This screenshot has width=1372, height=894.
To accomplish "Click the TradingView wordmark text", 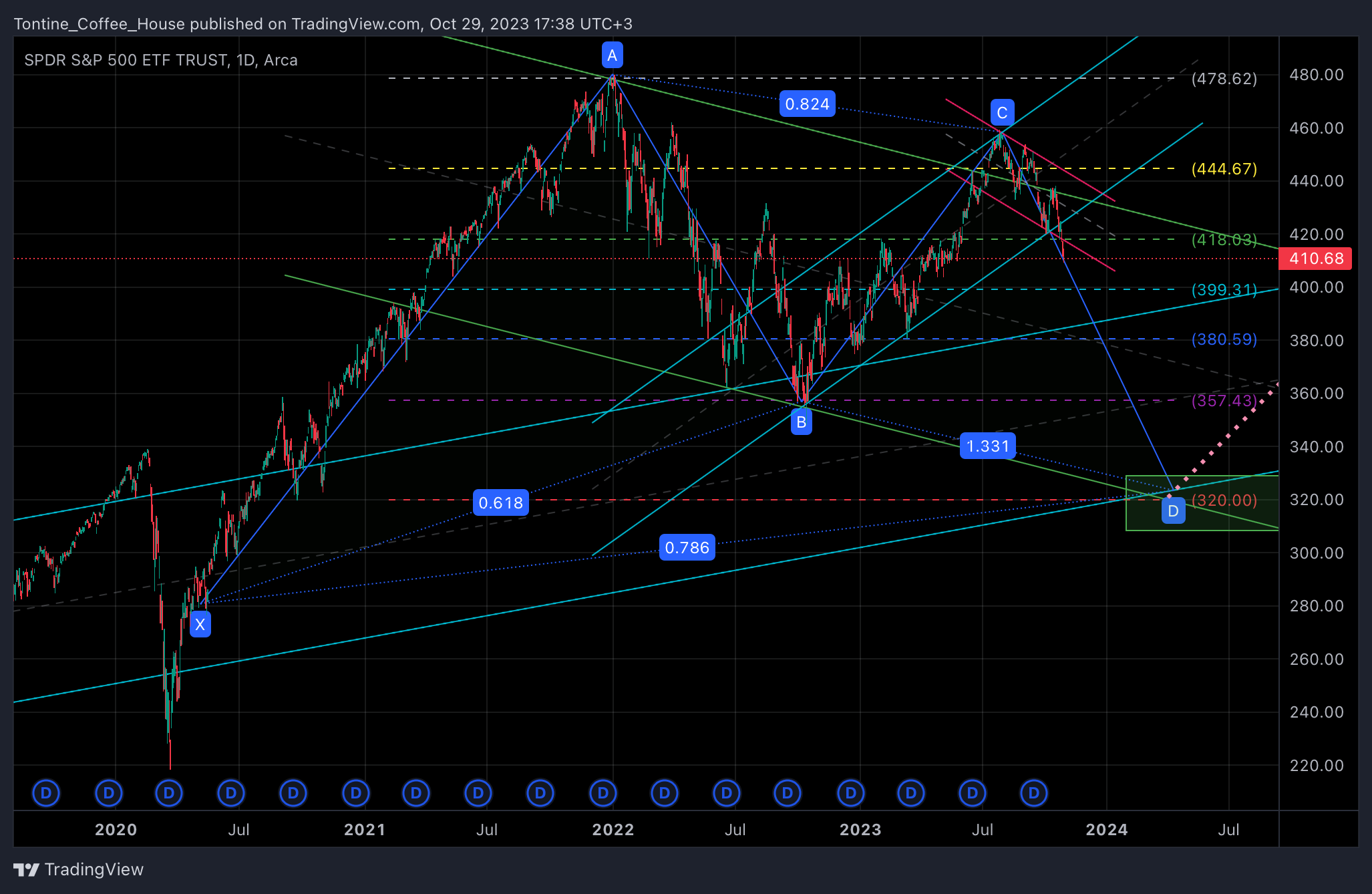I will coord(94,869).
